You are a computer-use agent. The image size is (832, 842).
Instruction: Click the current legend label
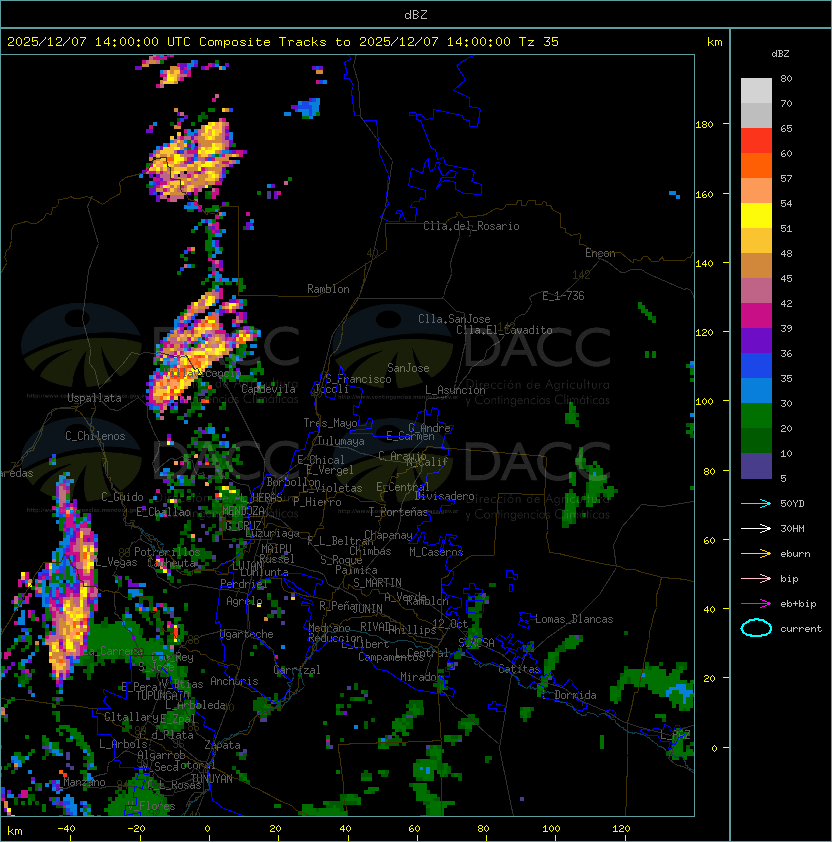(x=801, y=629)
